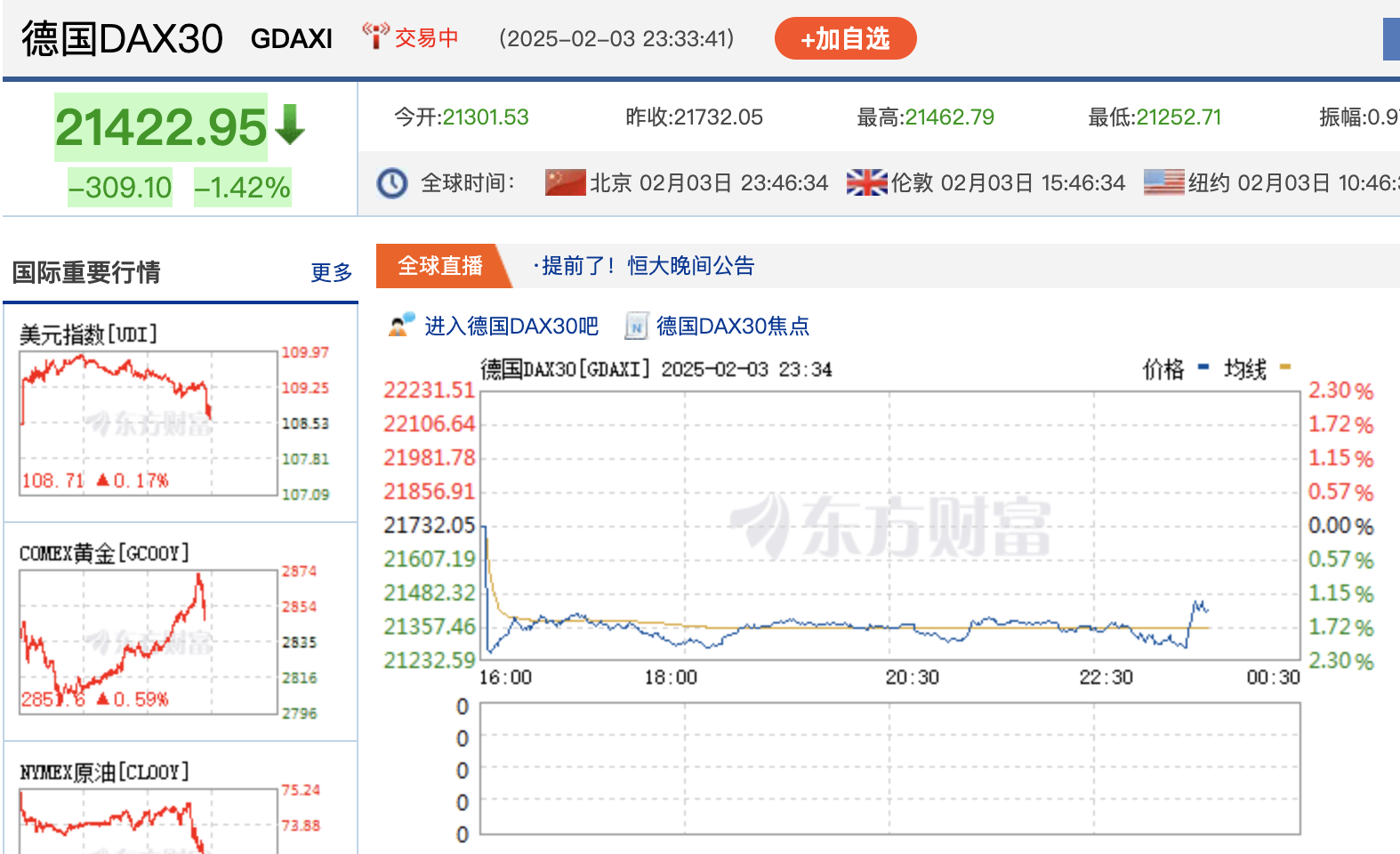Click the green down arrow beside the price

click(290, 125)
